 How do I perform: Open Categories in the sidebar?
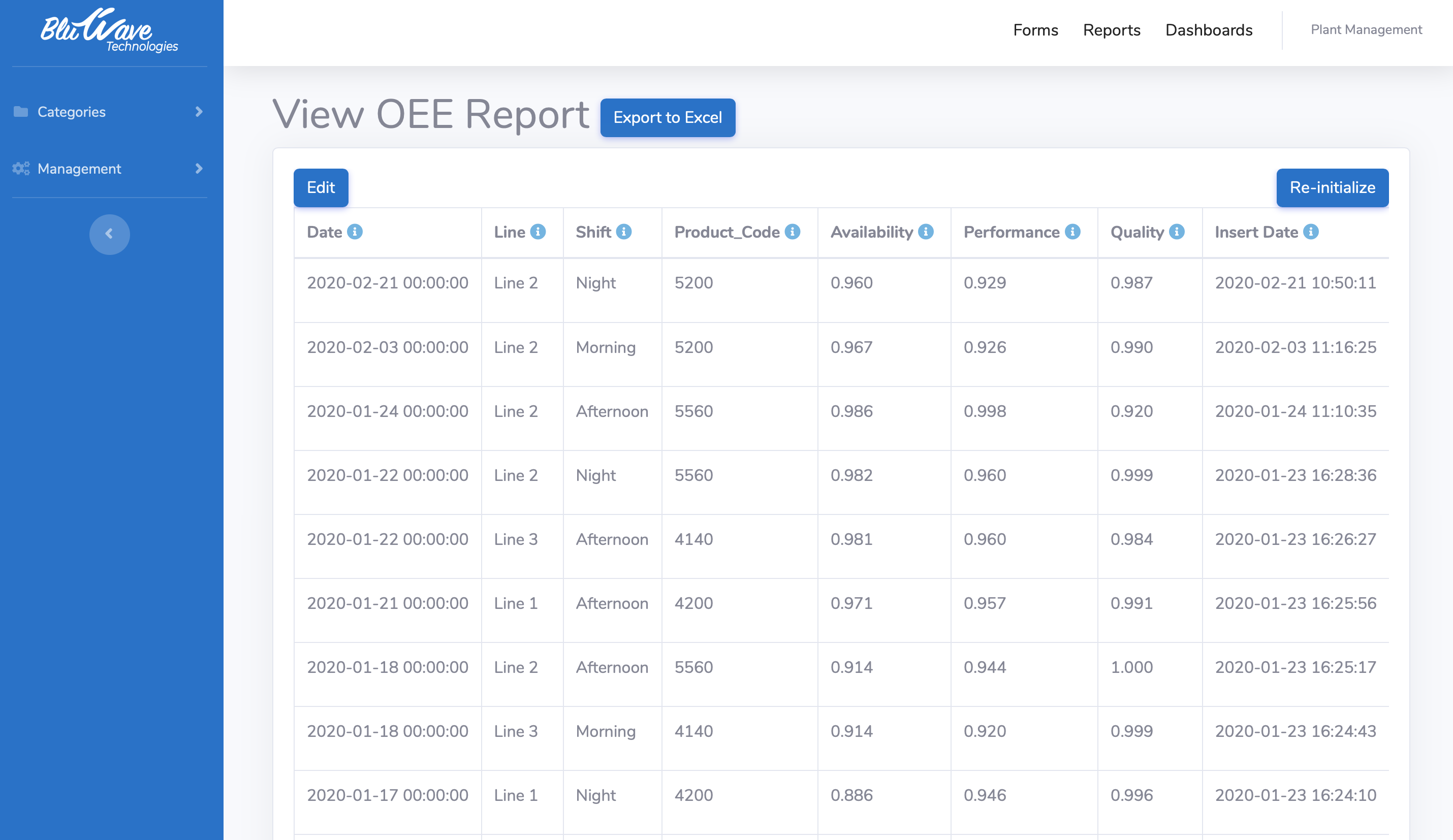coord(110,111)
